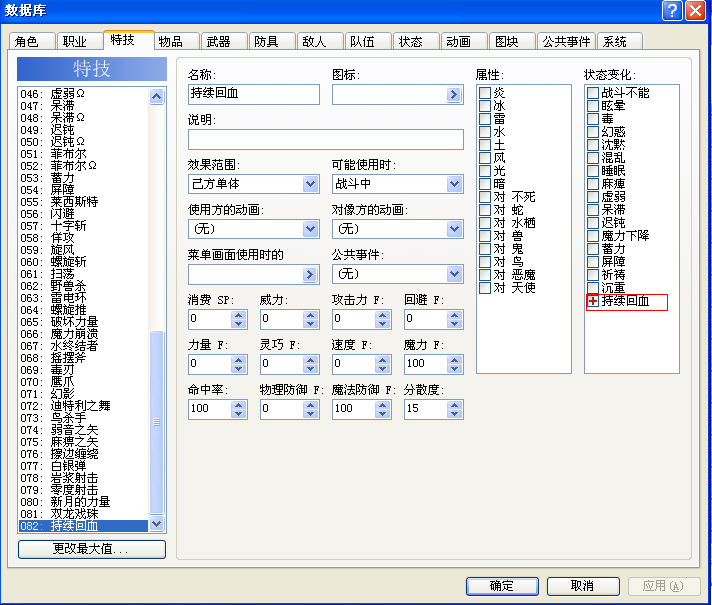The image size is (712, 605).
Task: Select skill 067: 水终结者
Action: coord(83,346)
